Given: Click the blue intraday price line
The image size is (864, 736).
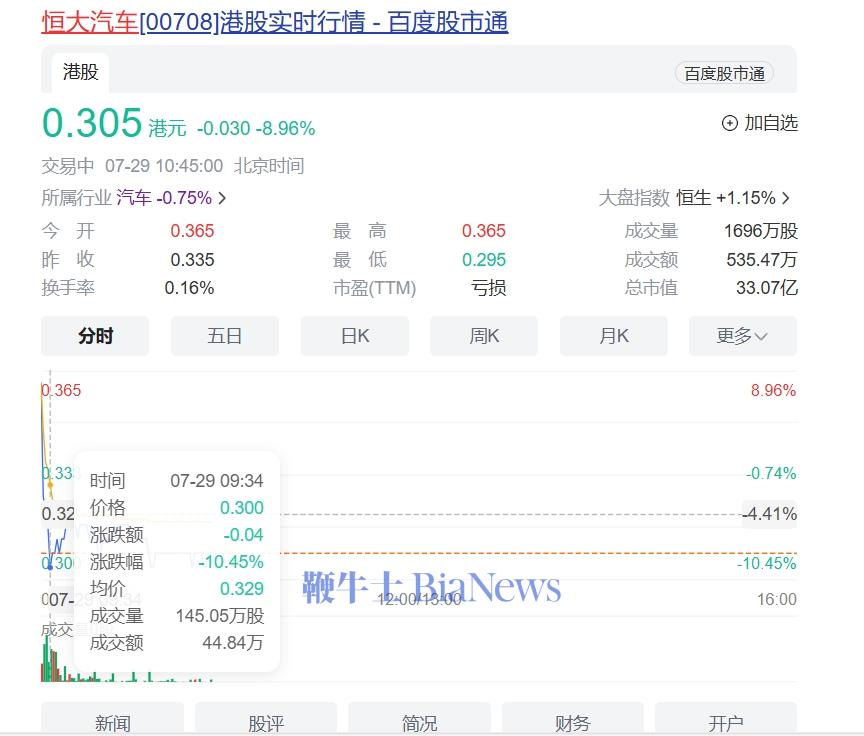Looking at the screenshot, I should pos(57,543).
